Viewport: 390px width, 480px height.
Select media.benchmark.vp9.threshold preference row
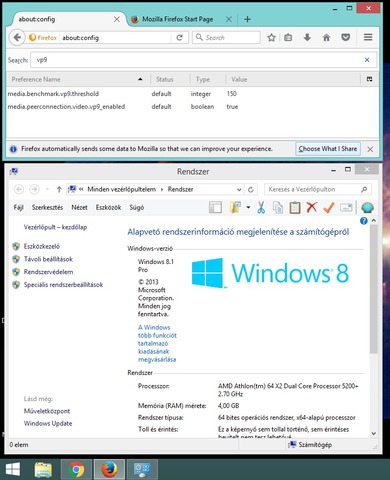tap(192, 94)
